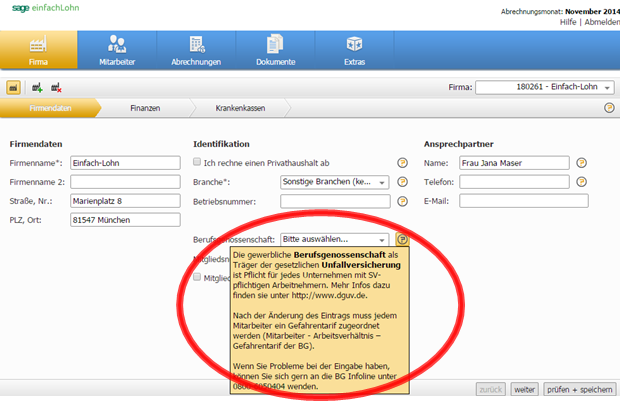This screenshot has width=620, height=401.
Task: Click help icon next to Branche dropdown
Action: coord(403,182)
